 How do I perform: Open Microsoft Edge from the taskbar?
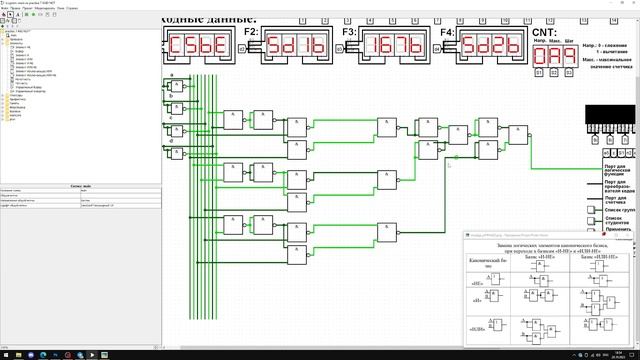[43, 355]
